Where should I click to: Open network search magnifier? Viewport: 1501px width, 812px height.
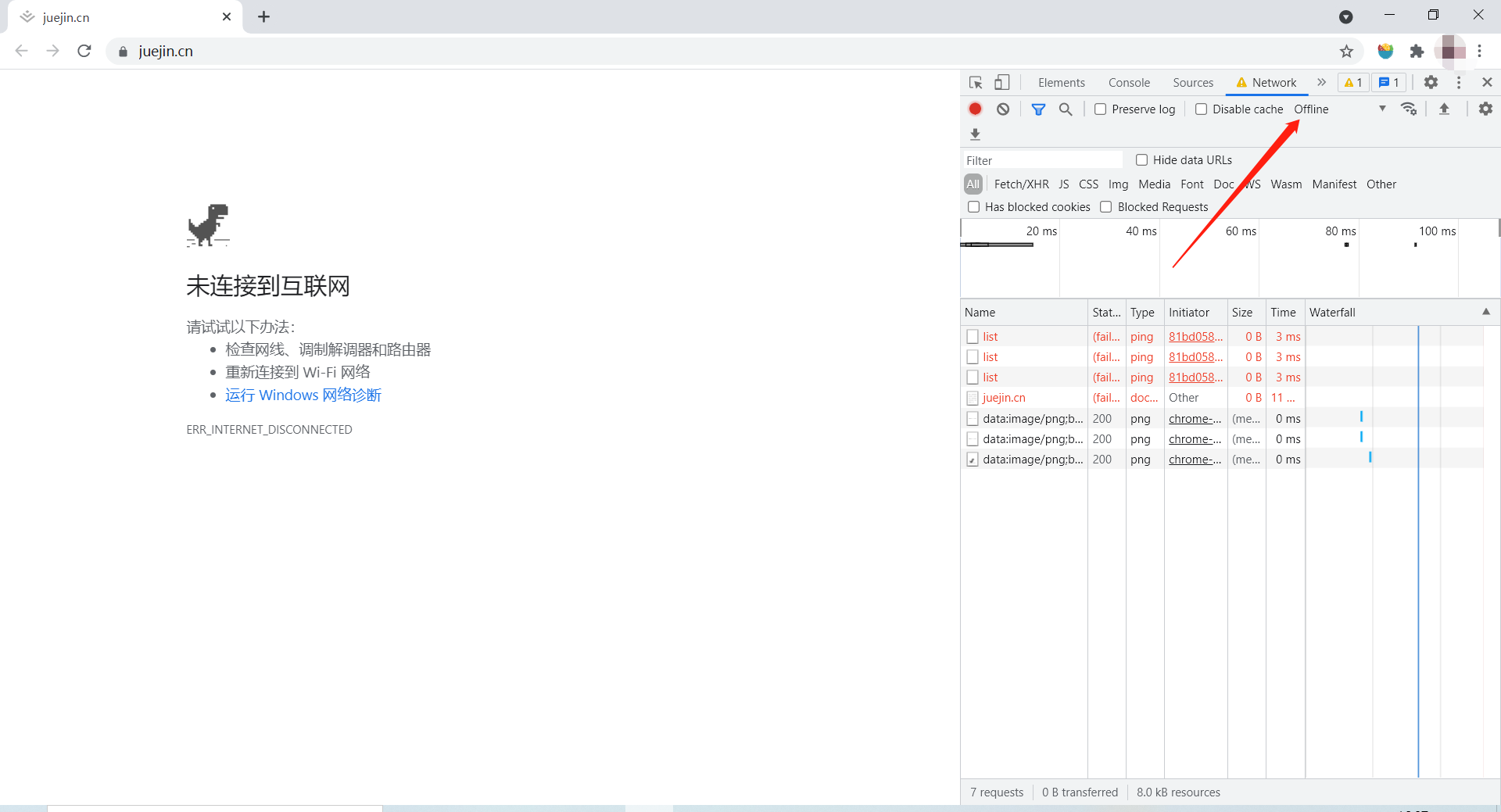(x=1066, y=109)
